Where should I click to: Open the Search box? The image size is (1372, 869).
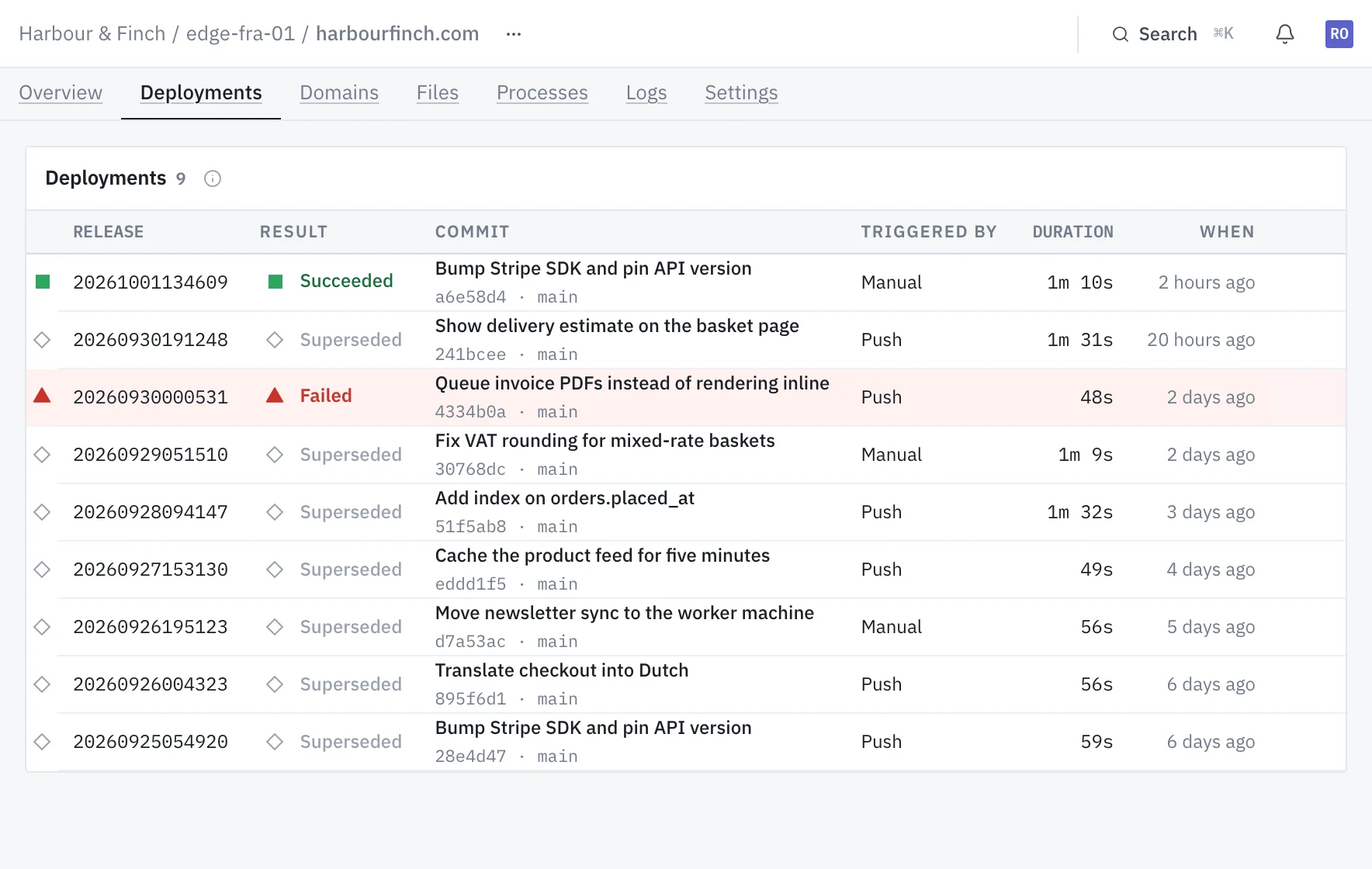point(1173,34)
